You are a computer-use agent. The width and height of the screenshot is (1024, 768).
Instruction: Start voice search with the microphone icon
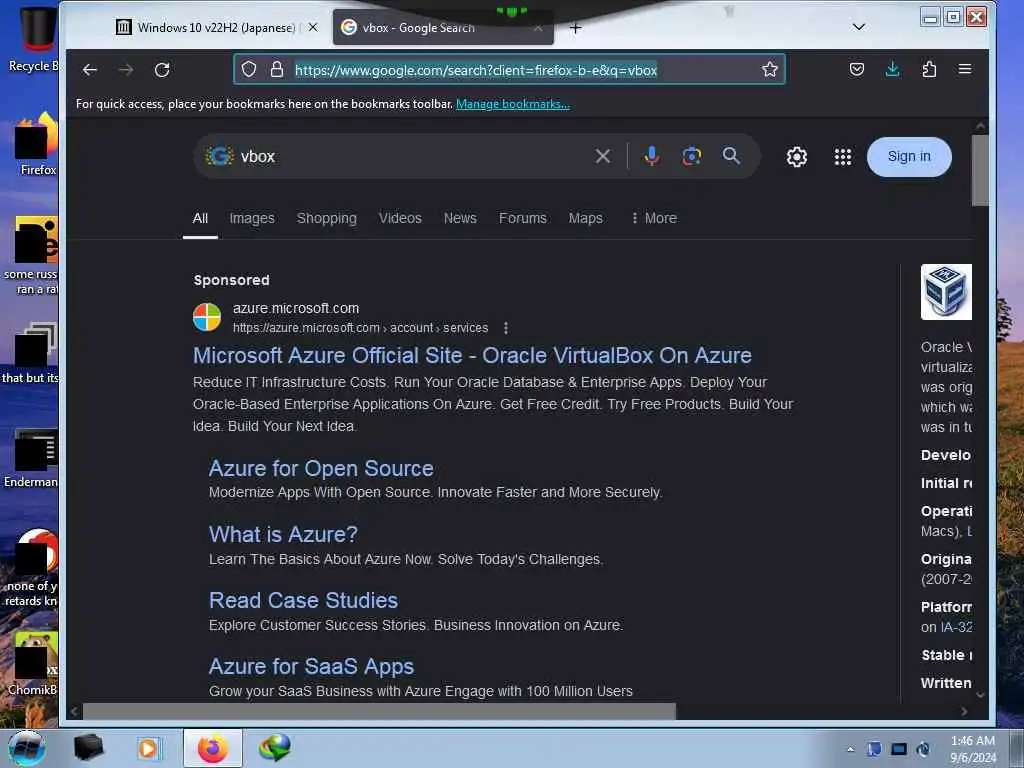[x=651, y=156]
